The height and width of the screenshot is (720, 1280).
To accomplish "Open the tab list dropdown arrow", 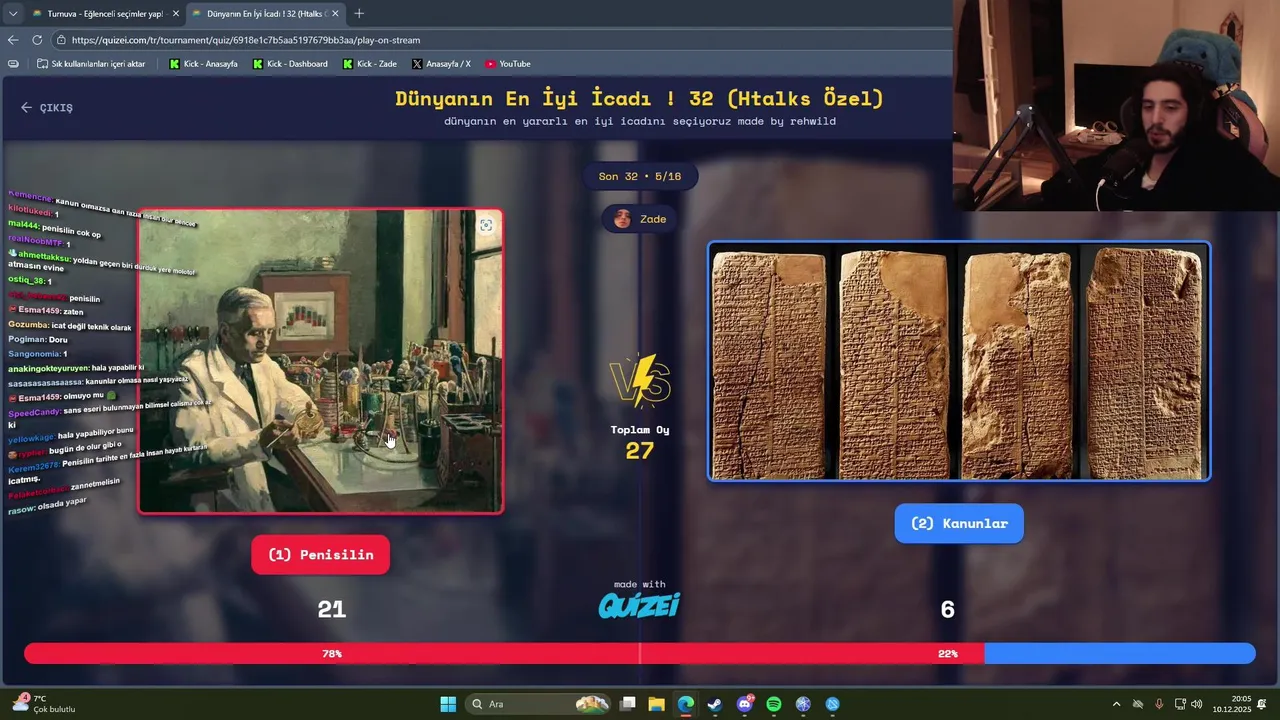I will 12,14.
